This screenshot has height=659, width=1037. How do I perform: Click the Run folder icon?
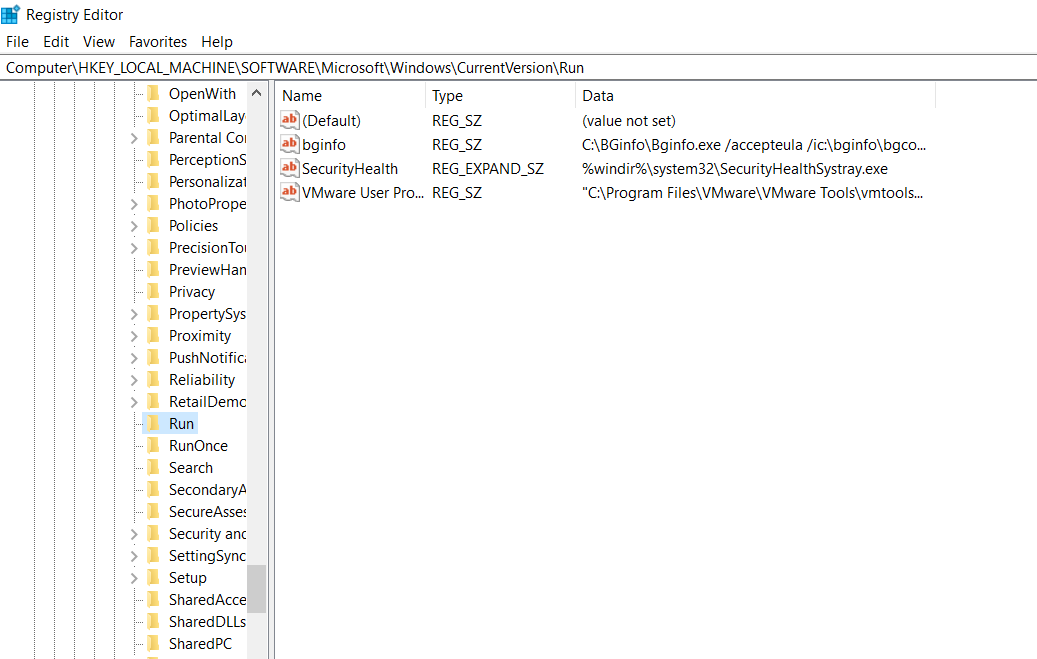pyautogui.click(x=153, y=423)
